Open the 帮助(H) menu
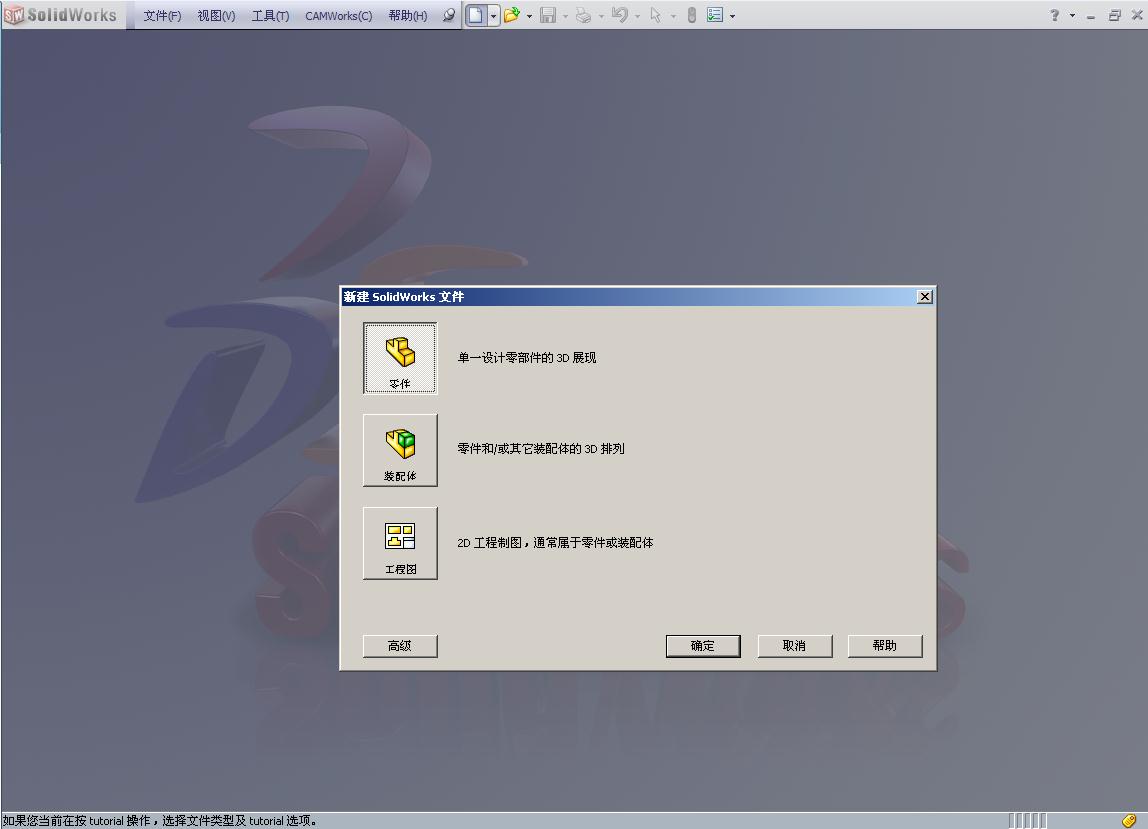 (x=408, y=15)
